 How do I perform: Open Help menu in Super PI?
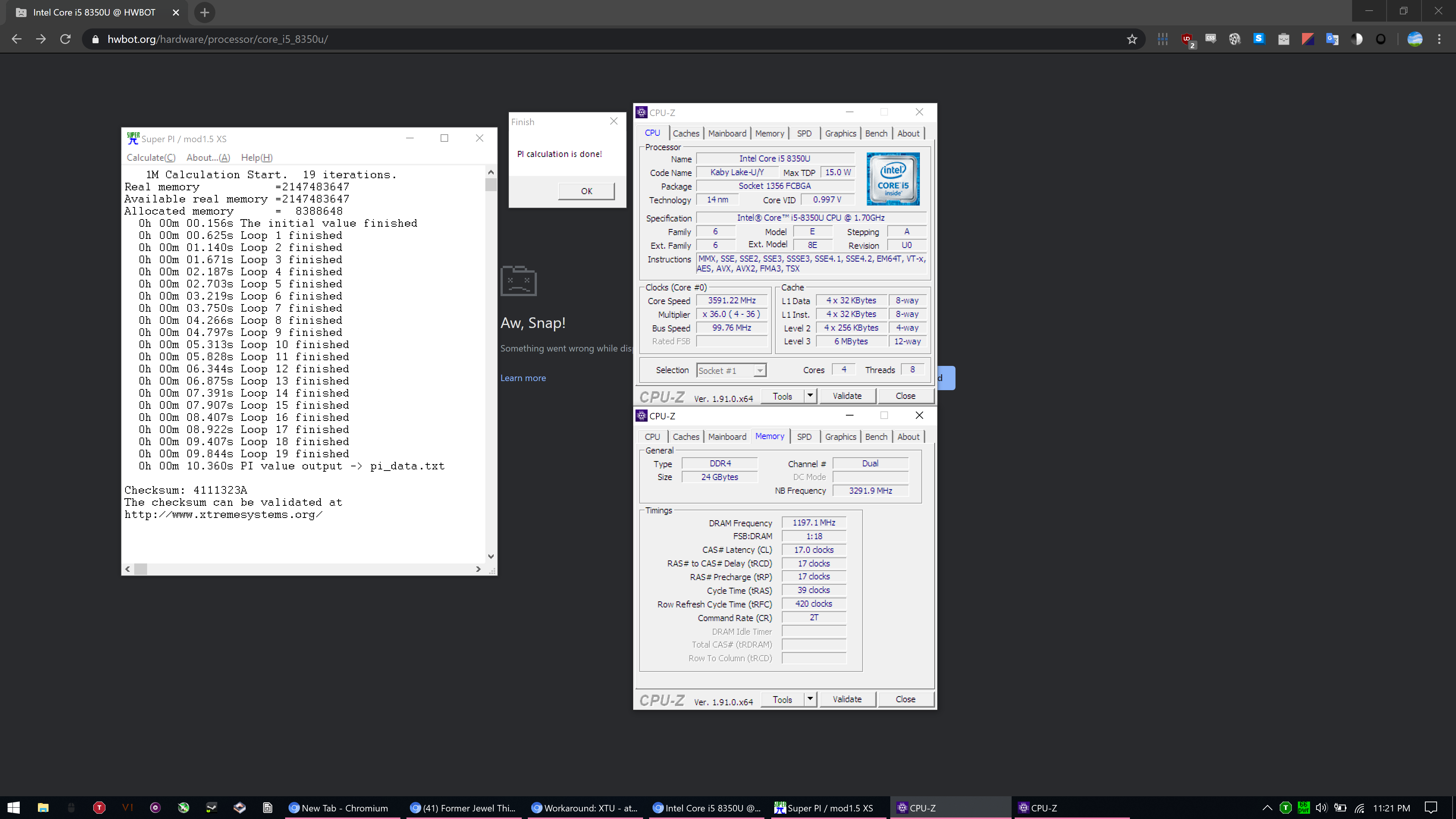click(257, 158)
